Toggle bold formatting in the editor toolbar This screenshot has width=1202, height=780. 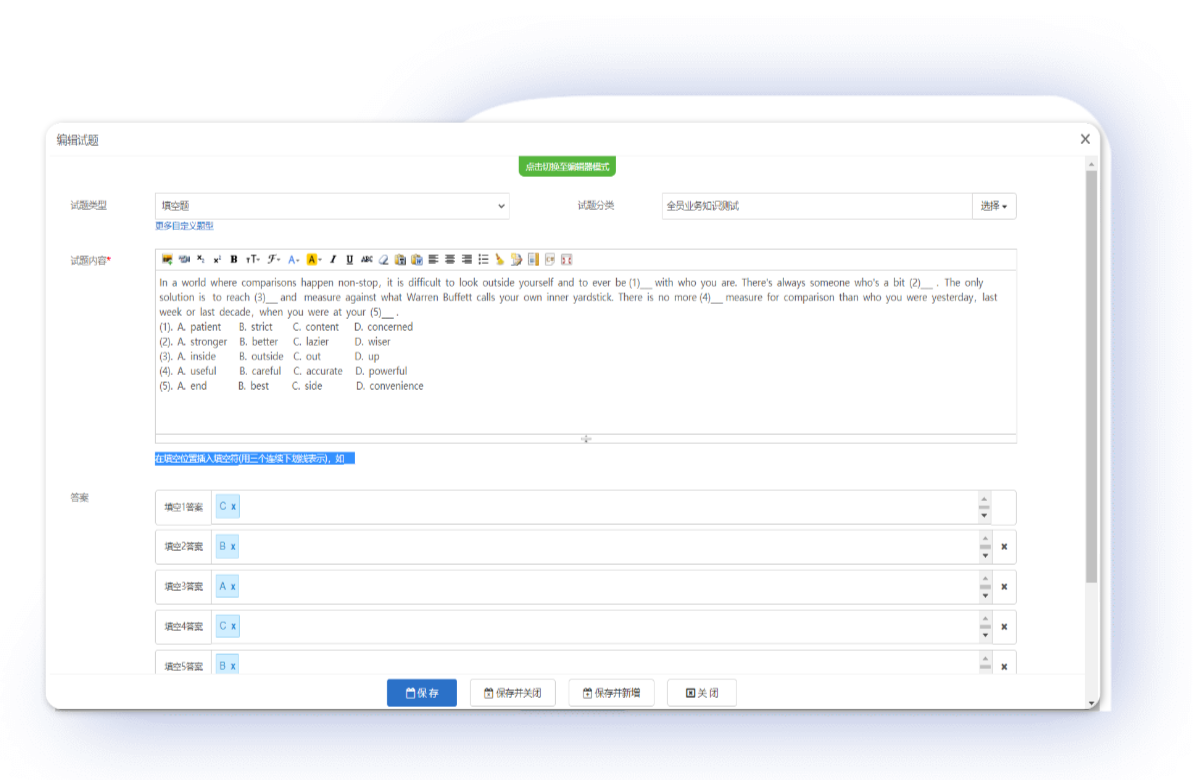tap(234, 260)
